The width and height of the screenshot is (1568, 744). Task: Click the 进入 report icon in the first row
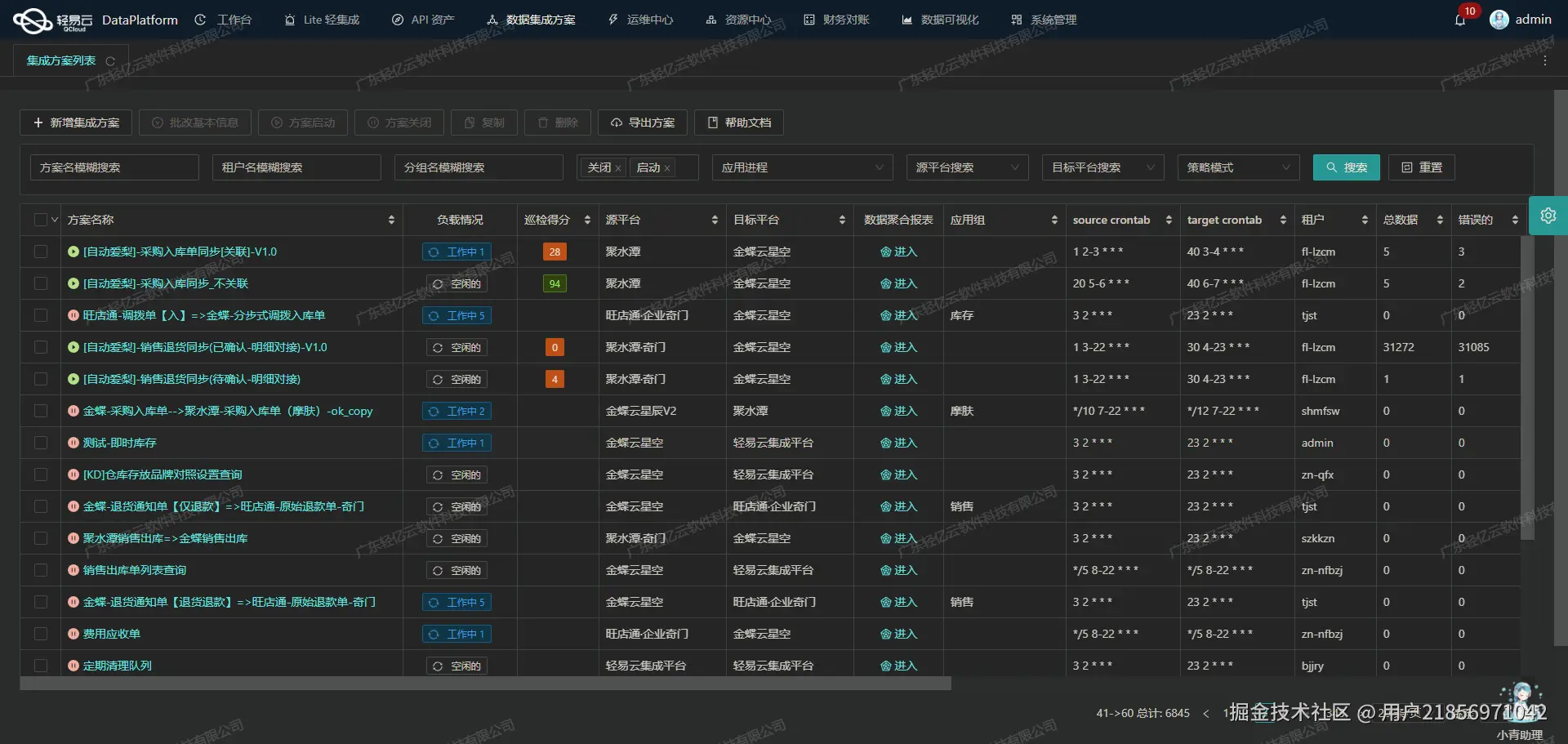click(885, 252)
